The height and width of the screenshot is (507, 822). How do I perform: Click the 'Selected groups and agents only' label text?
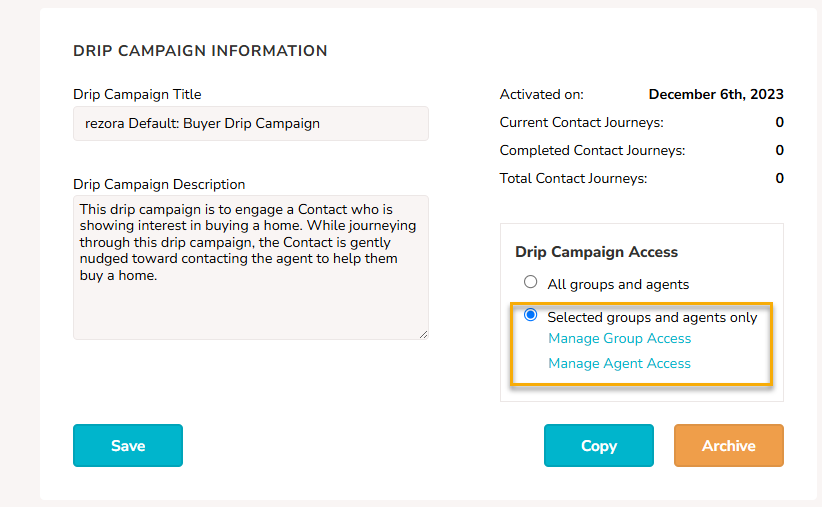click(x=652, y=318)
